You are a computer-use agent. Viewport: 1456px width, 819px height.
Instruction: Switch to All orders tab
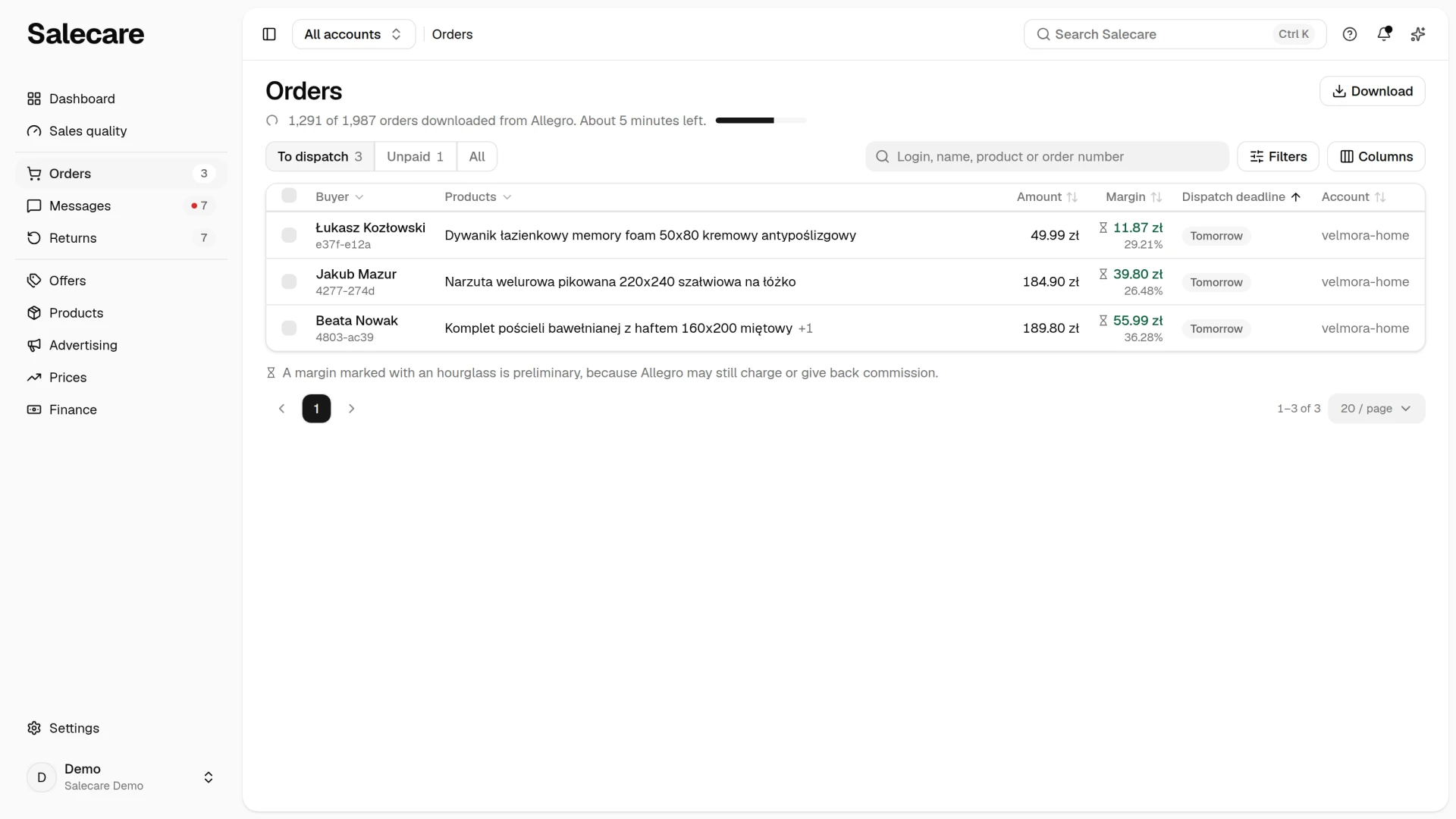[477, 157]
